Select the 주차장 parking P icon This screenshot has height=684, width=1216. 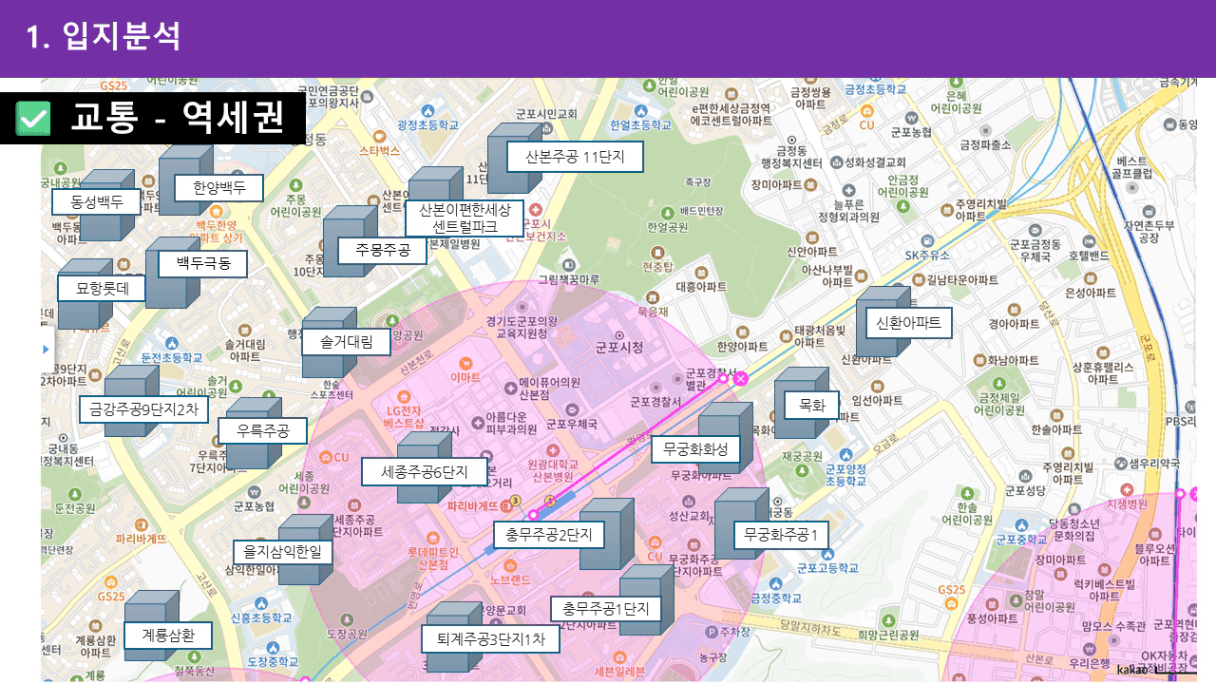tap(712, 632)
